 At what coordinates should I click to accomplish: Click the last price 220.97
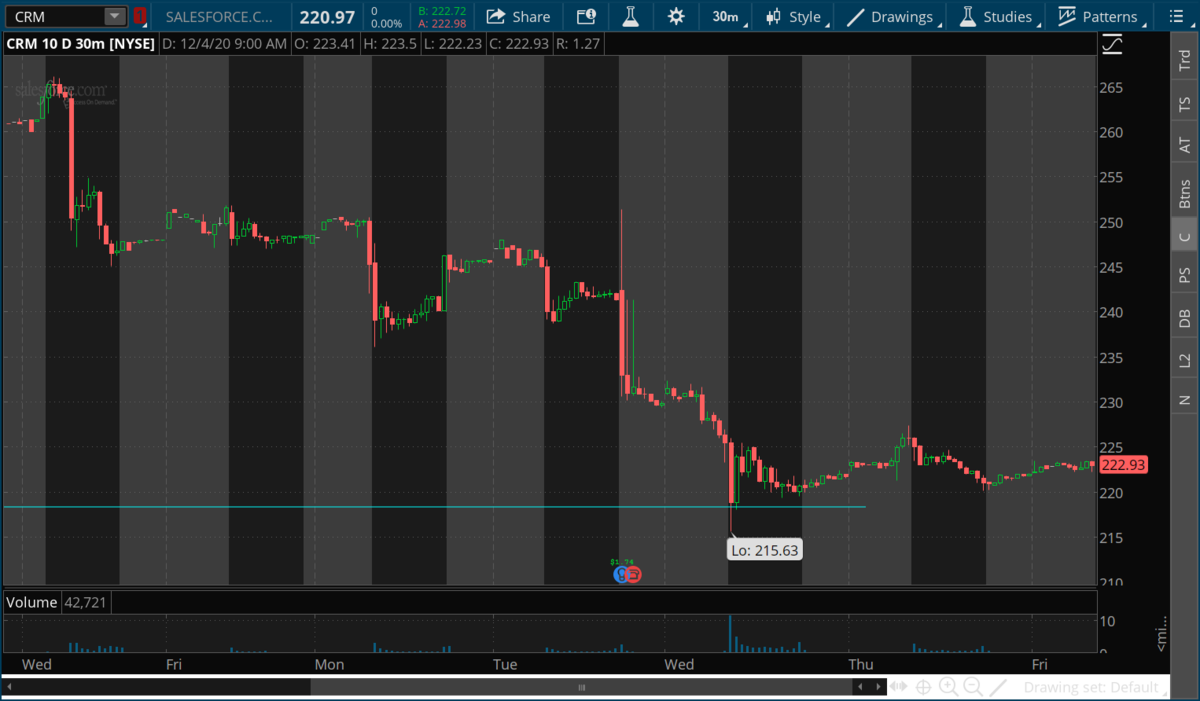pos(328,16)
